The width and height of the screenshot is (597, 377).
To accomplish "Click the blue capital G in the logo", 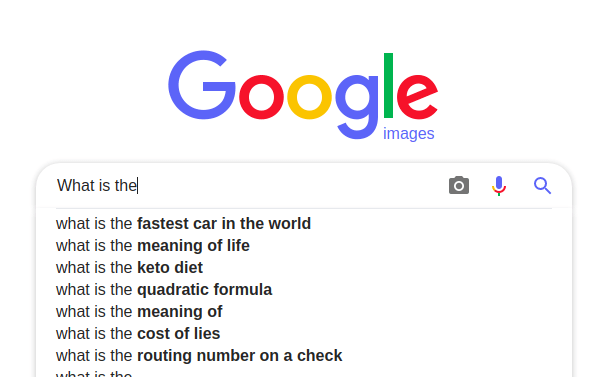I will (202, 85).
